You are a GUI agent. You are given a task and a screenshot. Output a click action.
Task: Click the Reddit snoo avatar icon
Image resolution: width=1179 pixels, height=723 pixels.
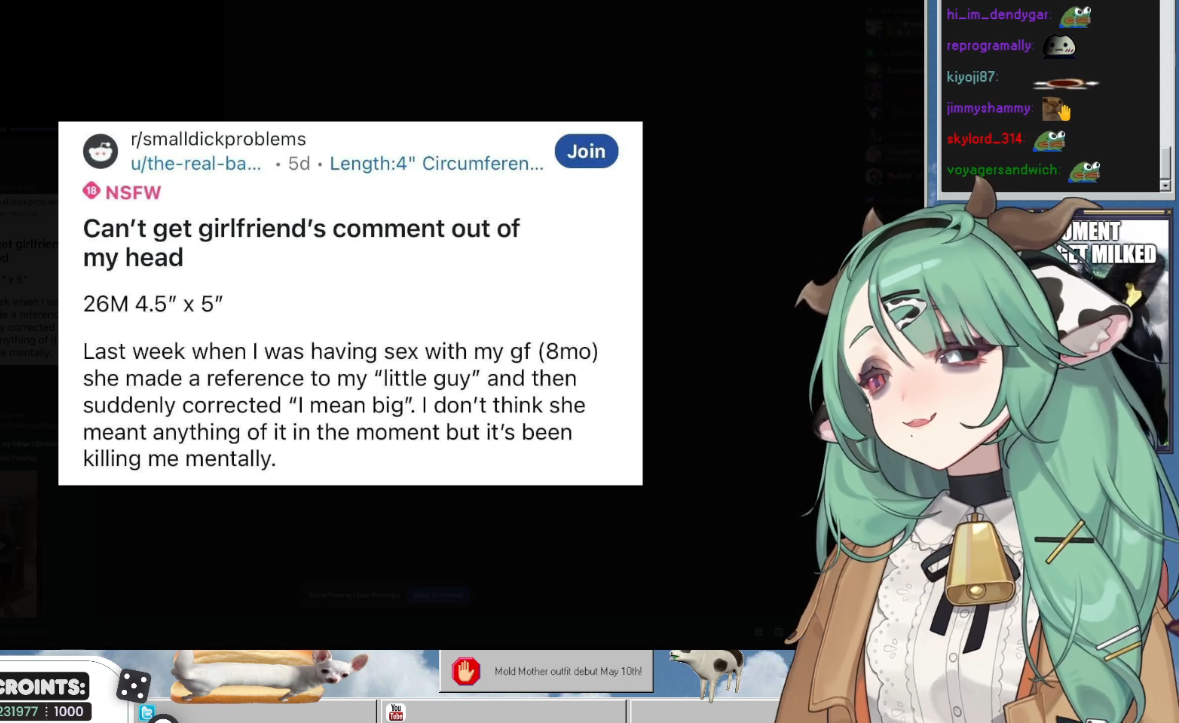tap(100, 151)
